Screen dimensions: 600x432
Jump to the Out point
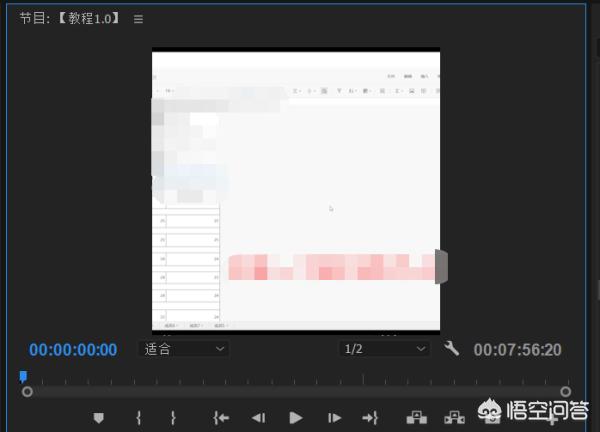(x=370, y=417)
